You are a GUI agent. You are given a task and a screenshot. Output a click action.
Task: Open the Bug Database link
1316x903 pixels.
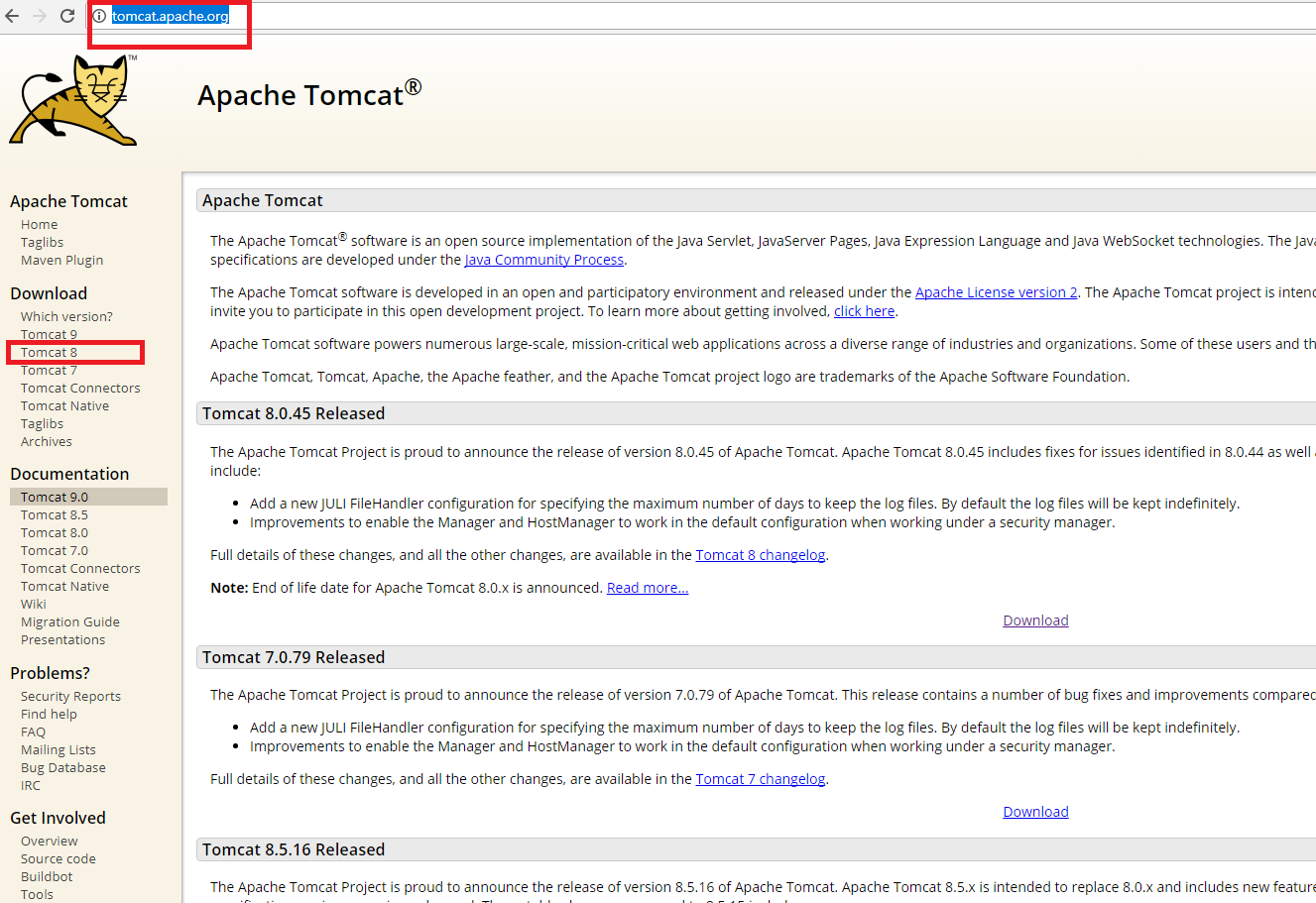(x=62, y=768)
